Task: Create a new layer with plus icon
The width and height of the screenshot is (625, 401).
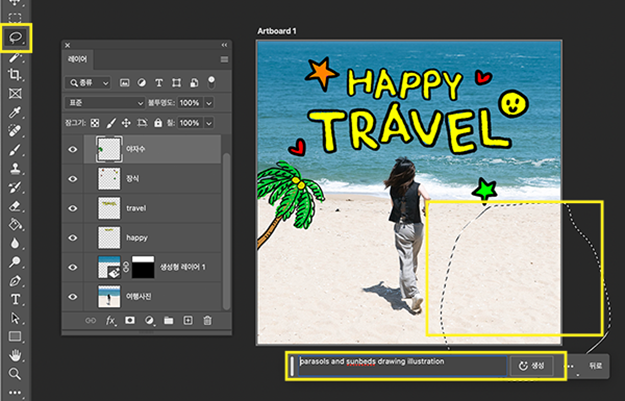Action: tap(188, 320)
